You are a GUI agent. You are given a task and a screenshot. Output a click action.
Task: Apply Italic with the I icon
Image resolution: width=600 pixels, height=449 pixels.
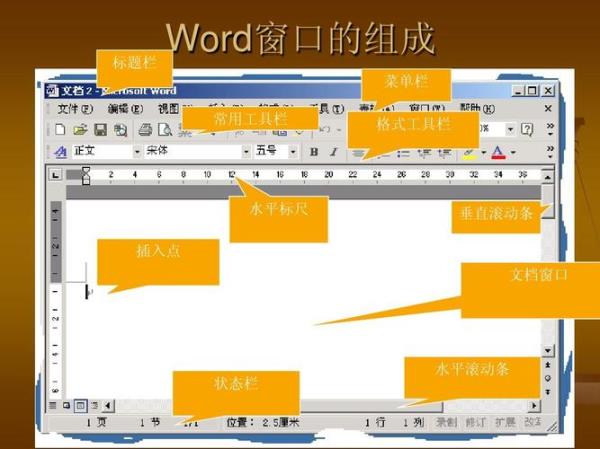tap(334, 152)
